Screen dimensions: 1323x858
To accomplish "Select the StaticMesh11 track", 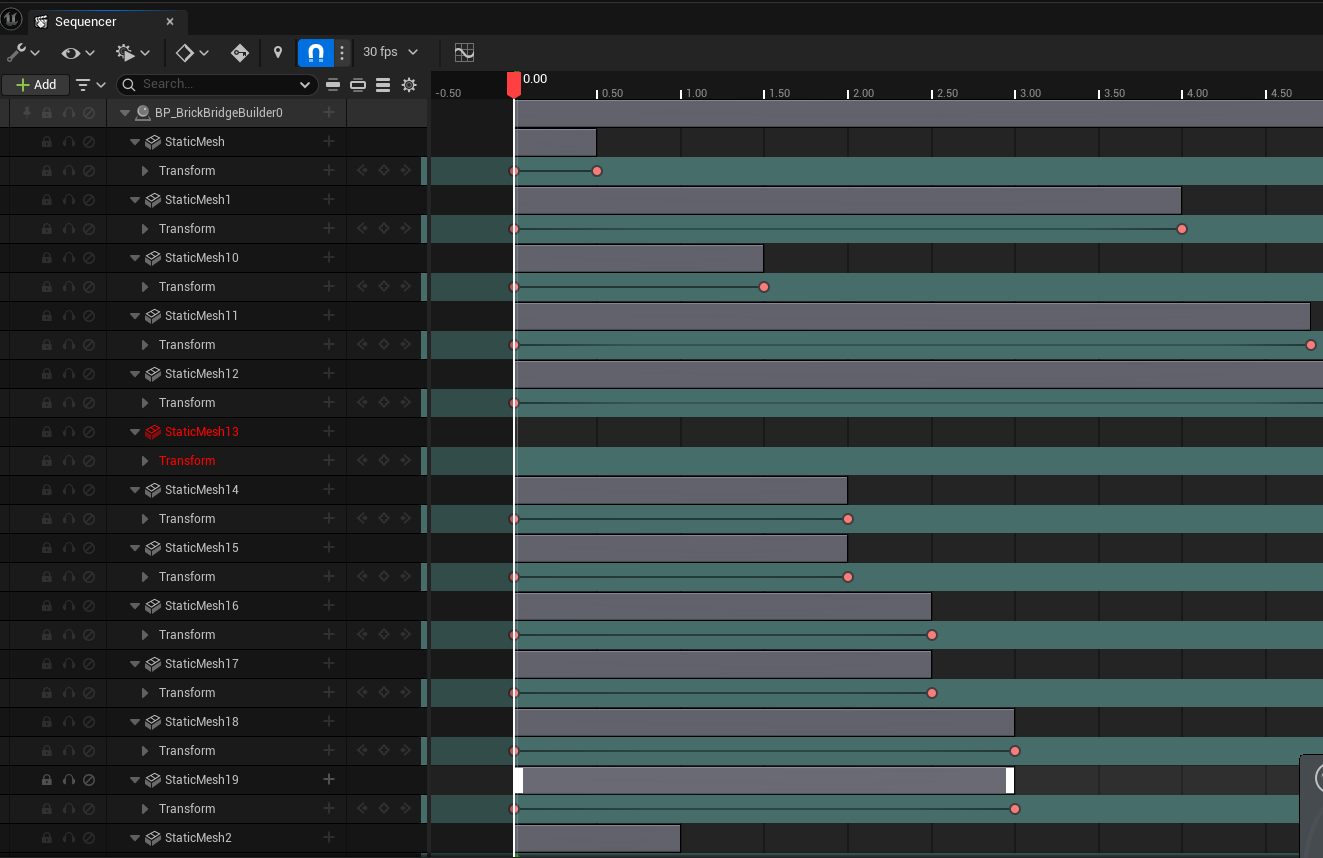I will [x=201, y=316].
